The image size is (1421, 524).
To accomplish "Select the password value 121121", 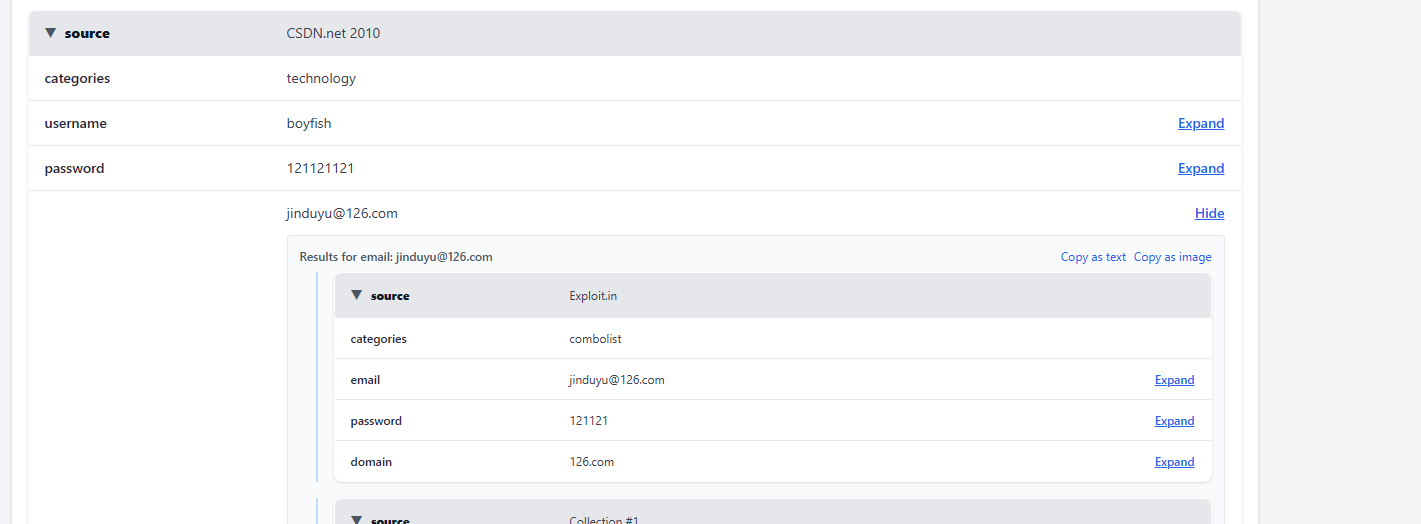I will coord(588,421).
